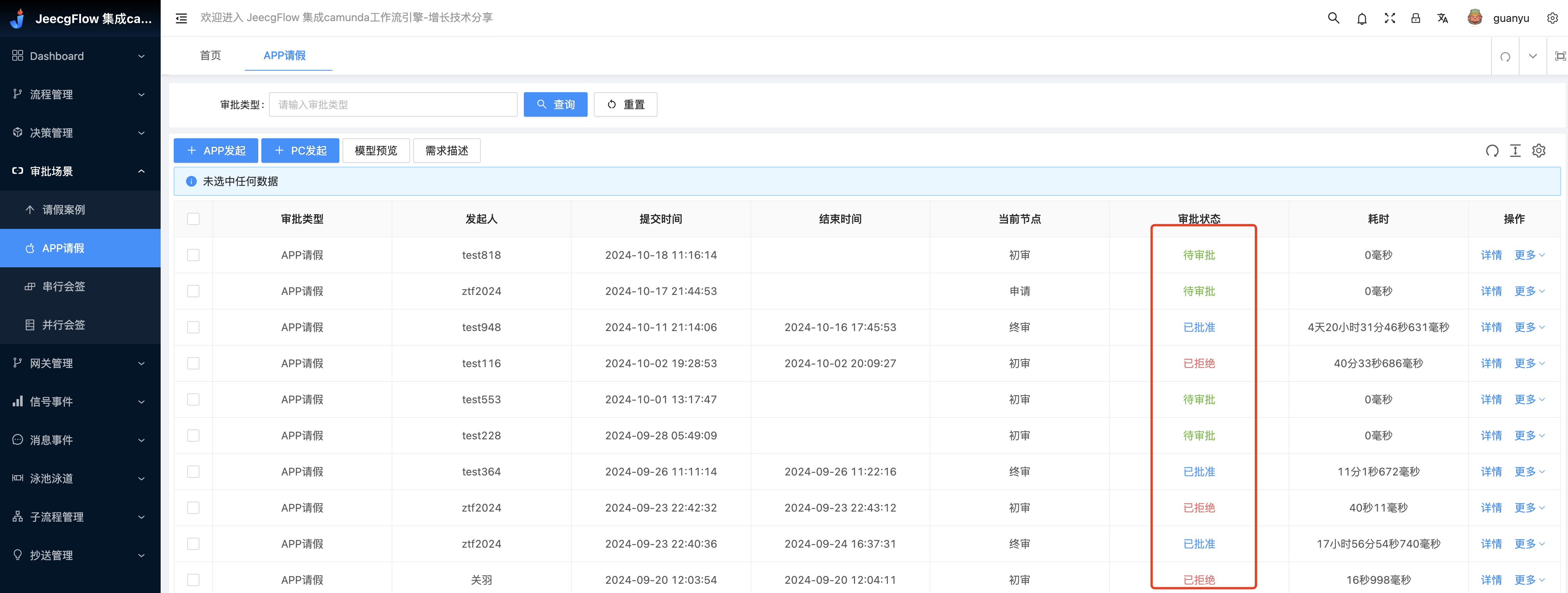Open 更多 dropdown for test818 row
1568x593 pixels.
click(x=1529, y=255)
